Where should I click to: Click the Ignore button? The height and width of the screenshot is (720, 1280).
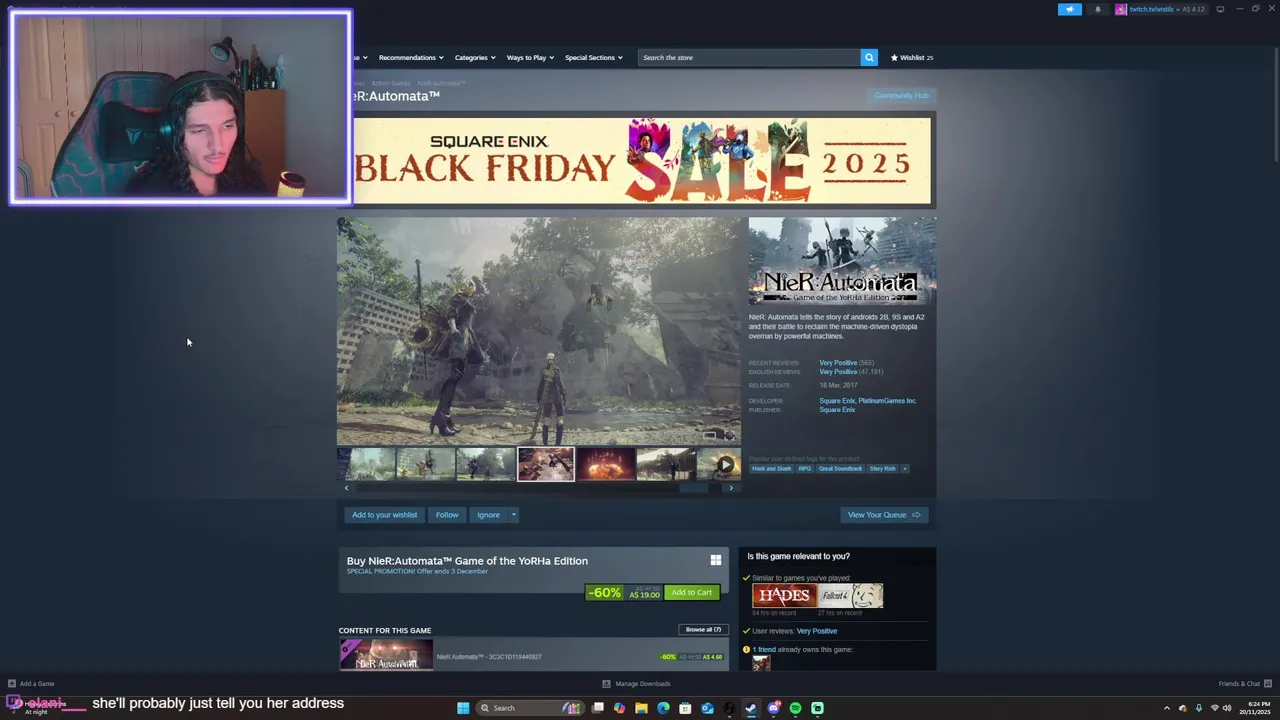(488, 515)
